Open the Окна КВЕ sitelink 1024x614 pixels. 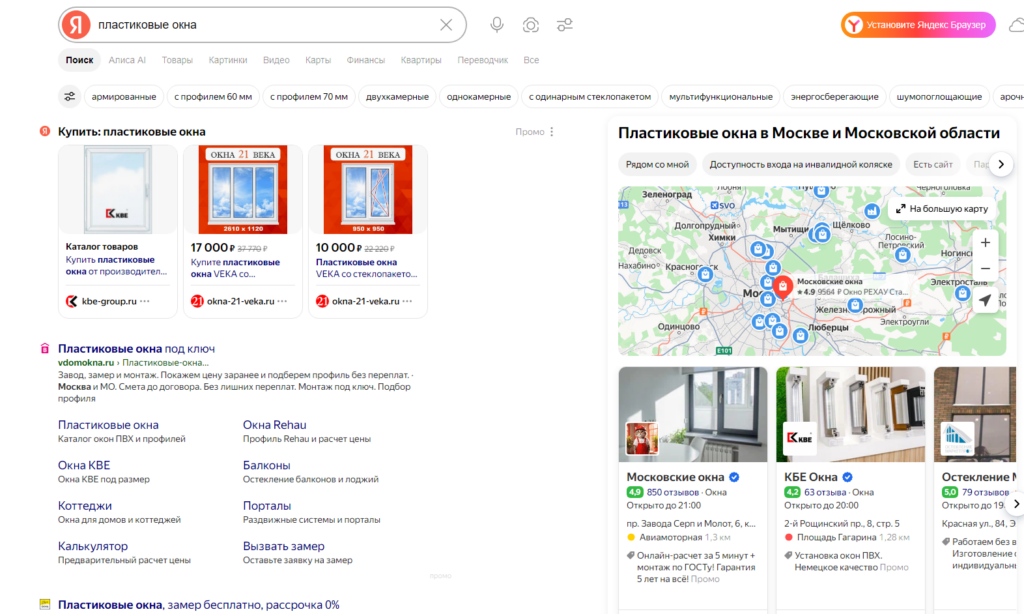84,465
